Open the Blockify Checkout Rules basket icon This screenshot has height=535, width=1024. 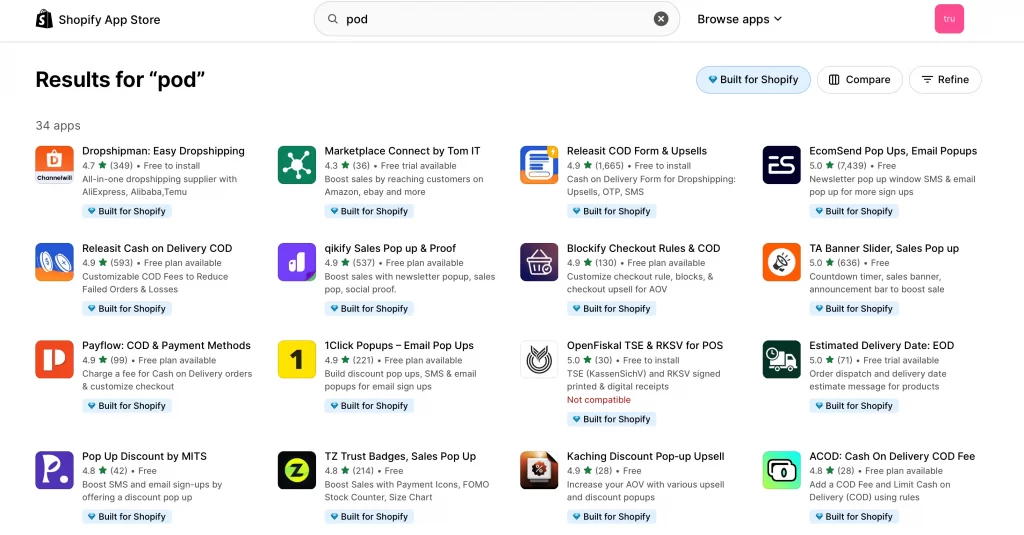pyautogui.click(x=539, y=262)
